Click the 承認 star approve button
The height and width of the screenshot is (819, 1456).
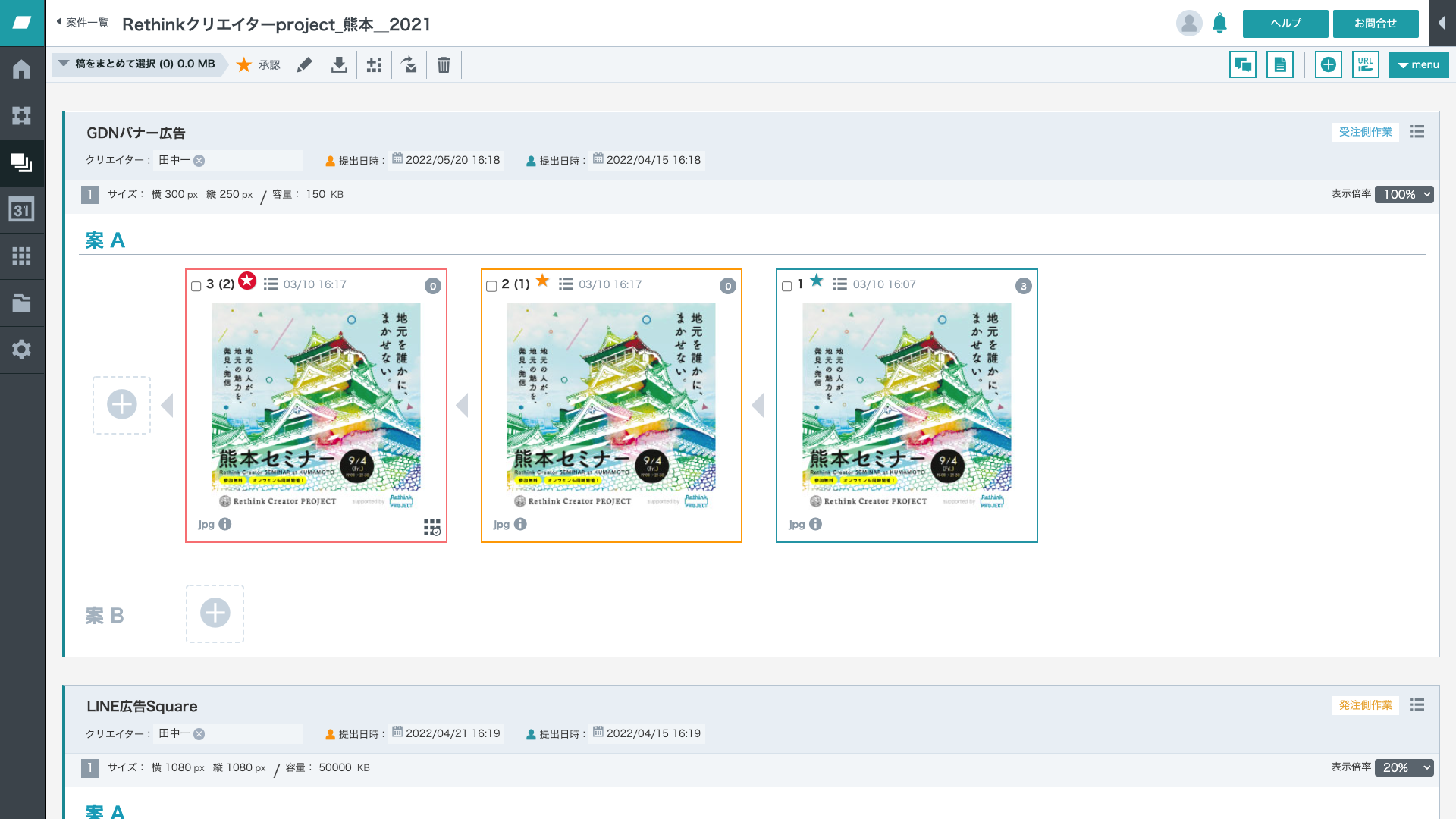(x=258, y=65)
